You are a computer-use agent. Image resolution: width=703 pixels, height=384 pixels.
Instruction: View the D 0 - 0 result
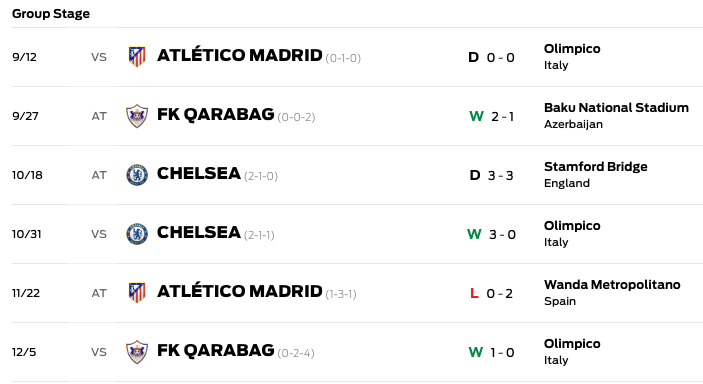coord(491,57)
